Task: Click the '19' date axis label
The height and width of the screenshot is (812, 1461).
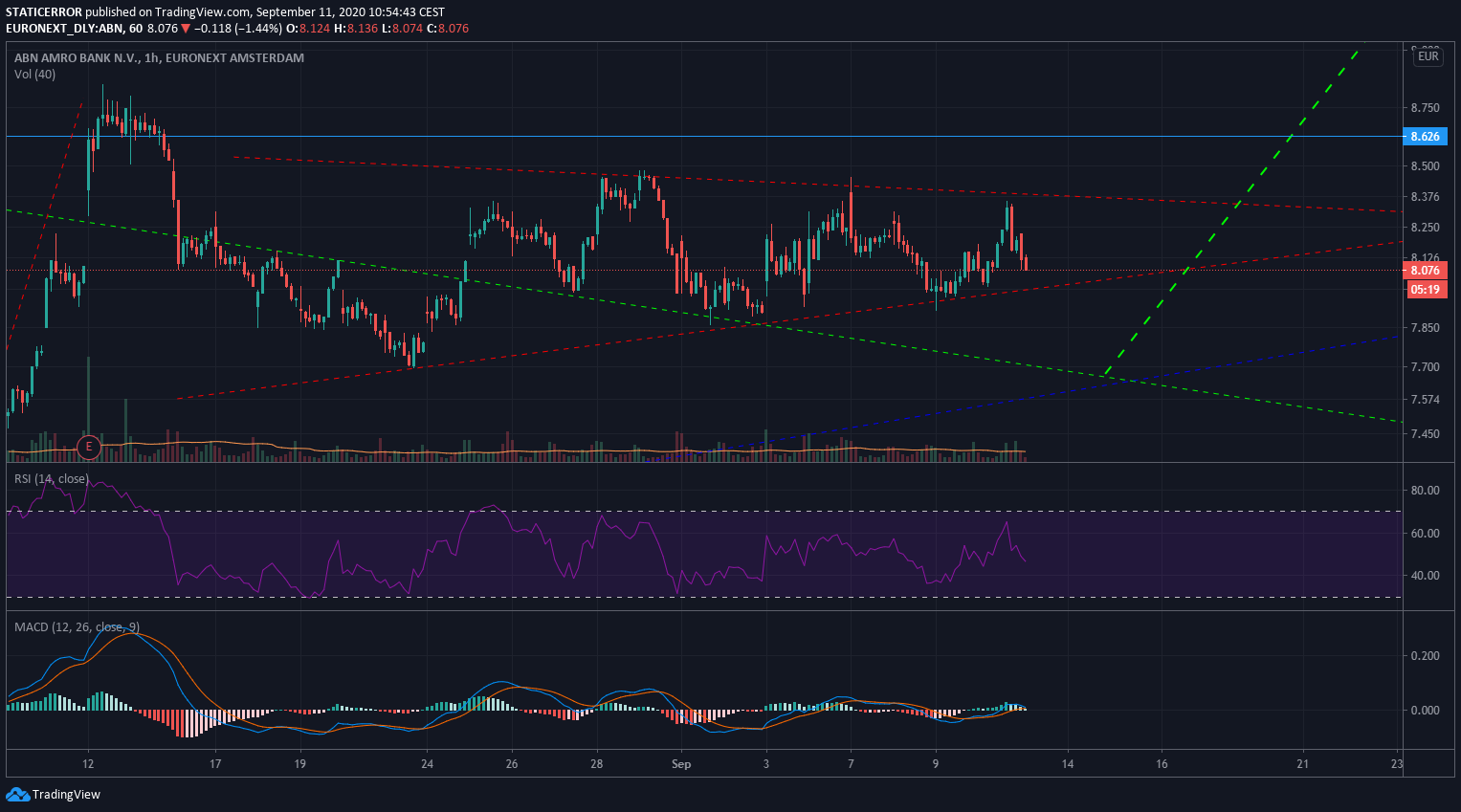Action: point(300,764)
